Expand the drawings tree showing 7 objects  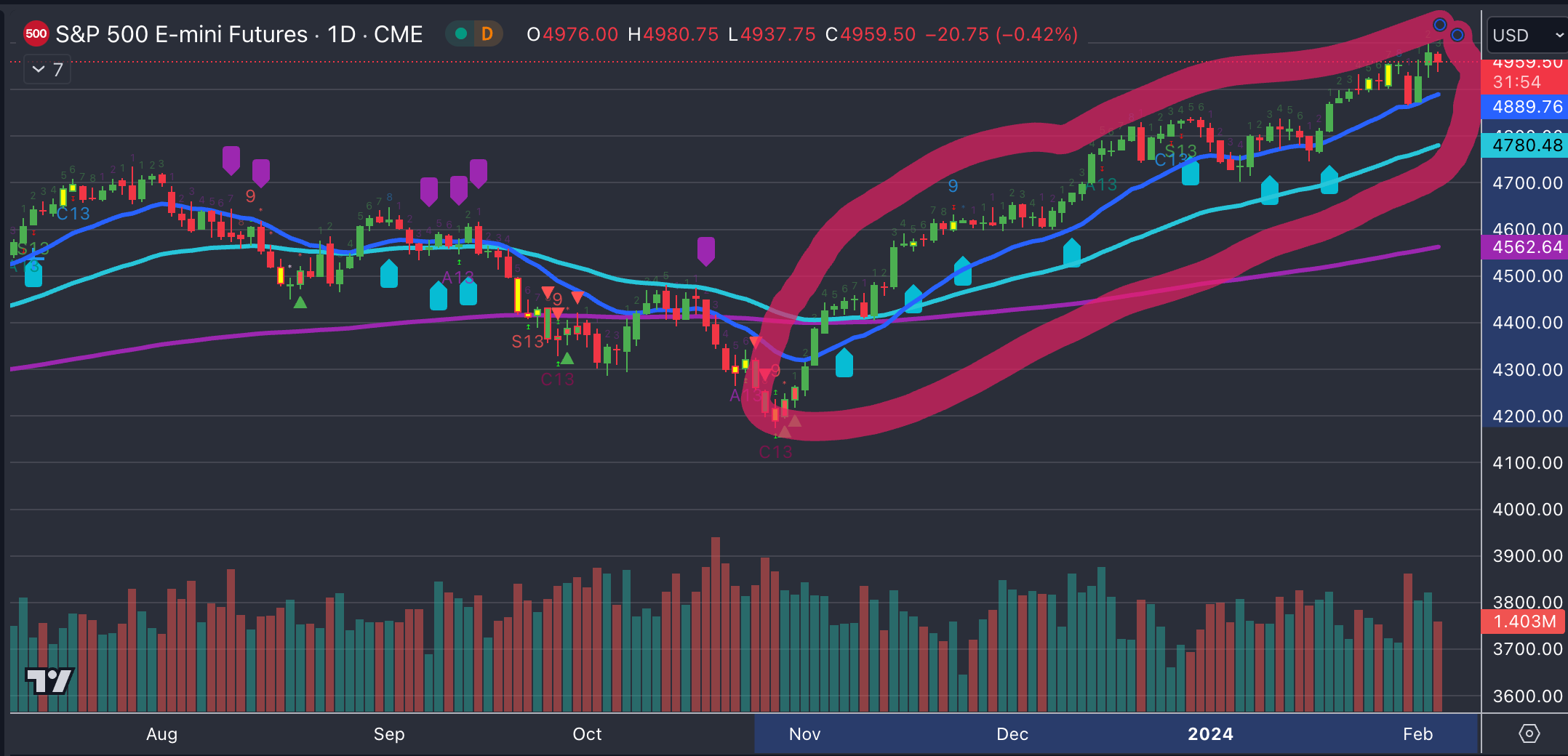coord(47,69)
